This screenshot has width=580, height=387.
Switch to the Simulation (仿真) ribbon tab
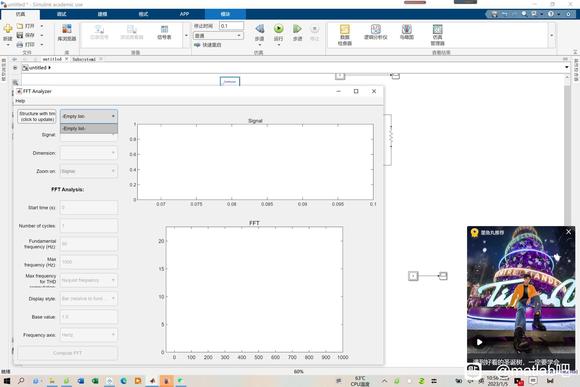[21, 14]
